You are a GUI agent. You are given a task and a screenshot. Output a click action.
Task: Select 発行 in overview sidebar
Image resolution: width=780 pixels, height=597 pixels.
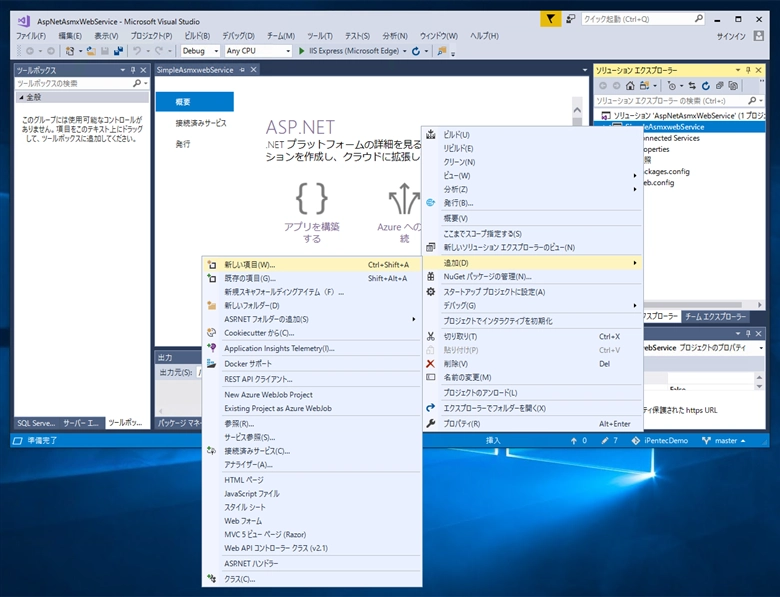point(183,144)
